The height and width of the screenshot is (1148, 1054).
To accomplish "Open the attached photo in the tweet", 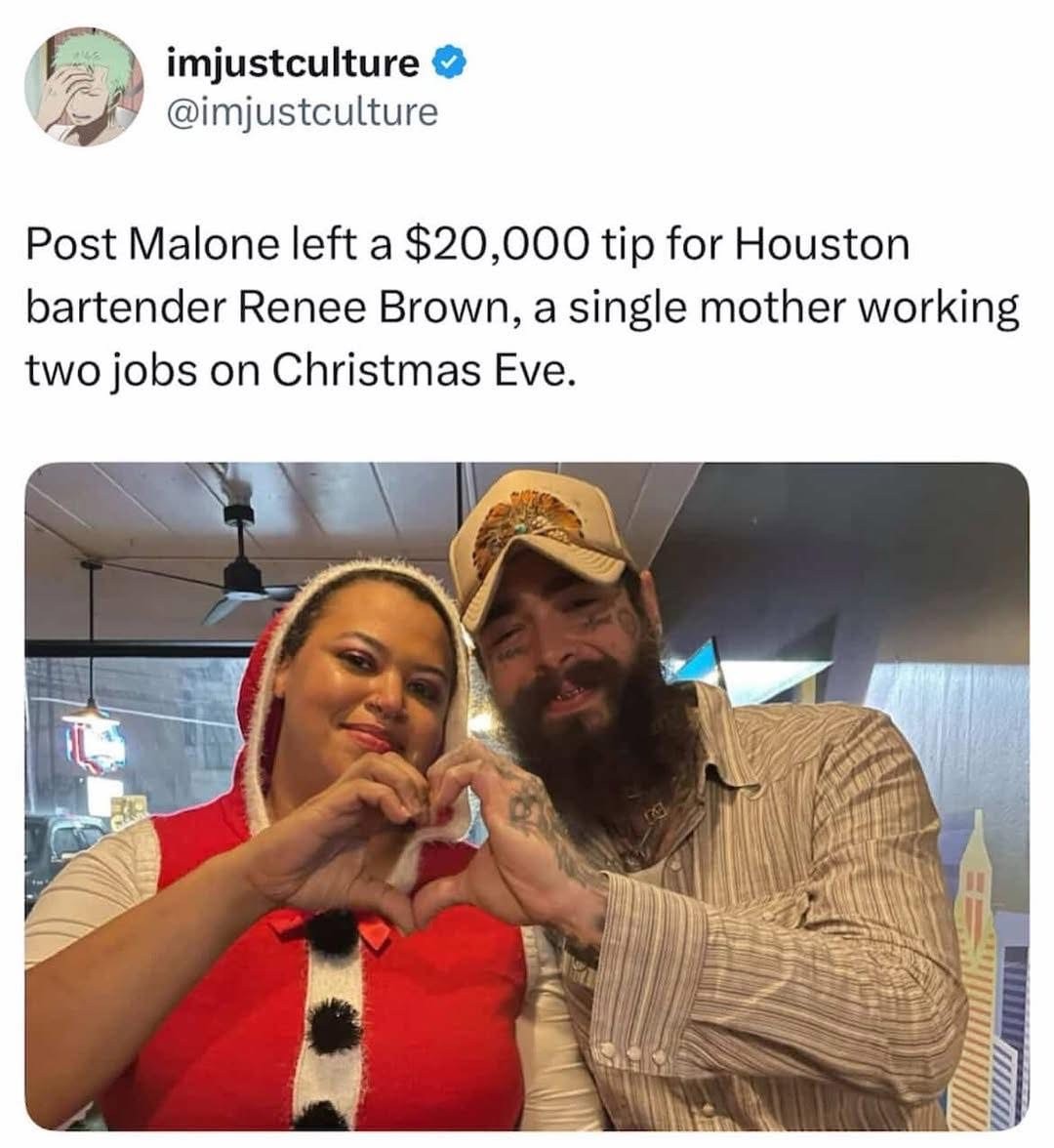I will pos(527,796).
